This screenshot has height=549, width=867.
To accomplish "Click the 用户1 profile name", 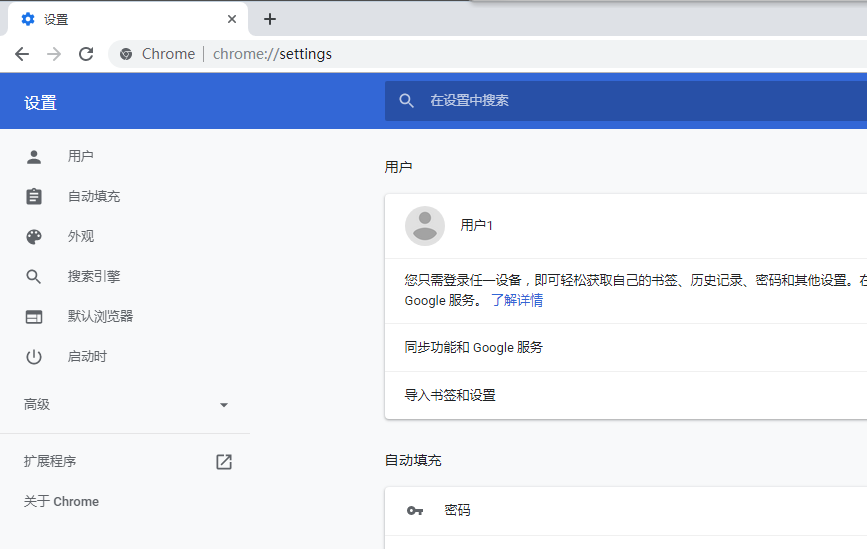I will point(477,225).
